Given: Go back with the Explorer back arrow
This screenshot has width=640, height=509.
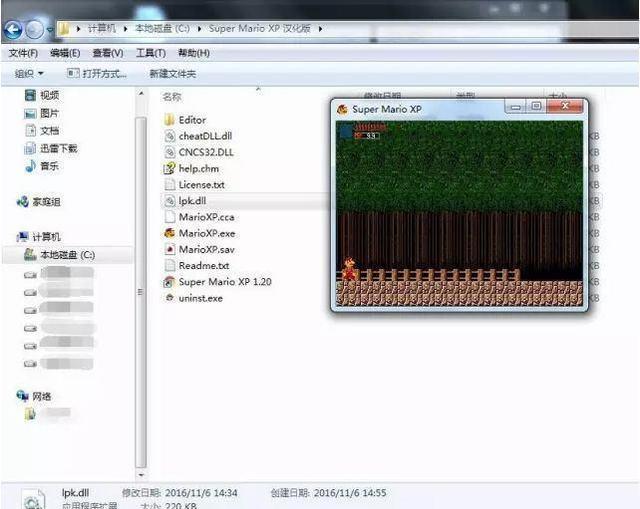Looking at the screenshot, I should coord(13,30).
